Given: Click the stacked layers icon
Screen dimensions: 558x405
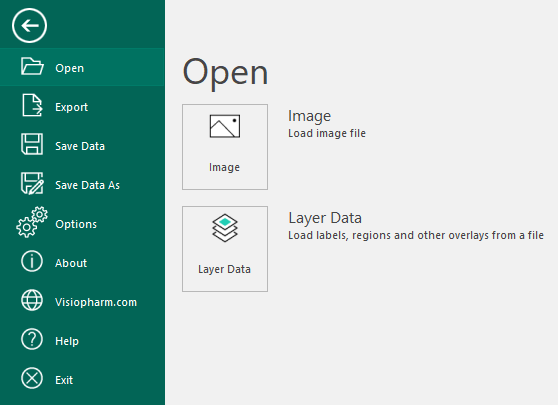Looking at the screenshot, I should click(225, 228).
